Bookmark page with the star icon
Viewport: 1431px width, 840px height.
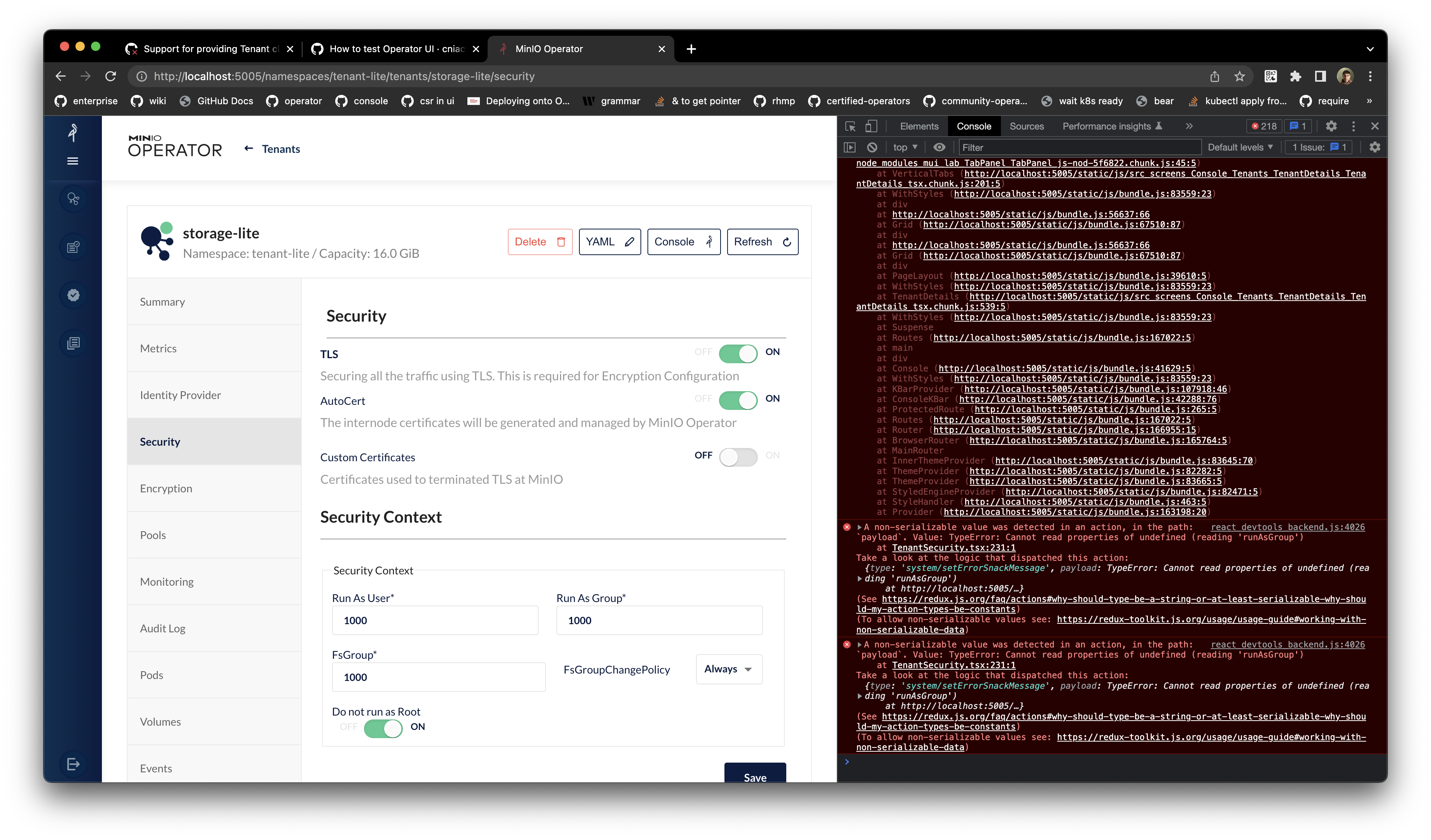point(1239,76)
